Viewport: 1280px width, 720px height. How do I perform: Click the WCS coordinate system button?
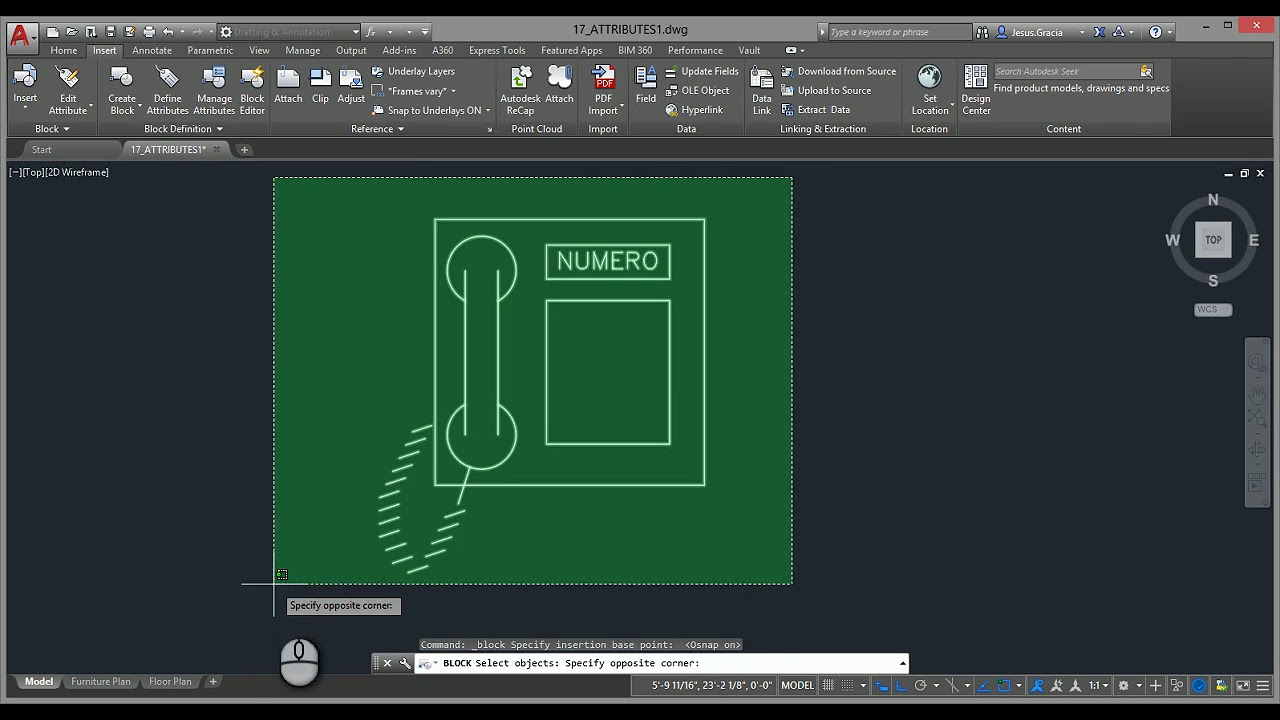tap(1213, 309)
